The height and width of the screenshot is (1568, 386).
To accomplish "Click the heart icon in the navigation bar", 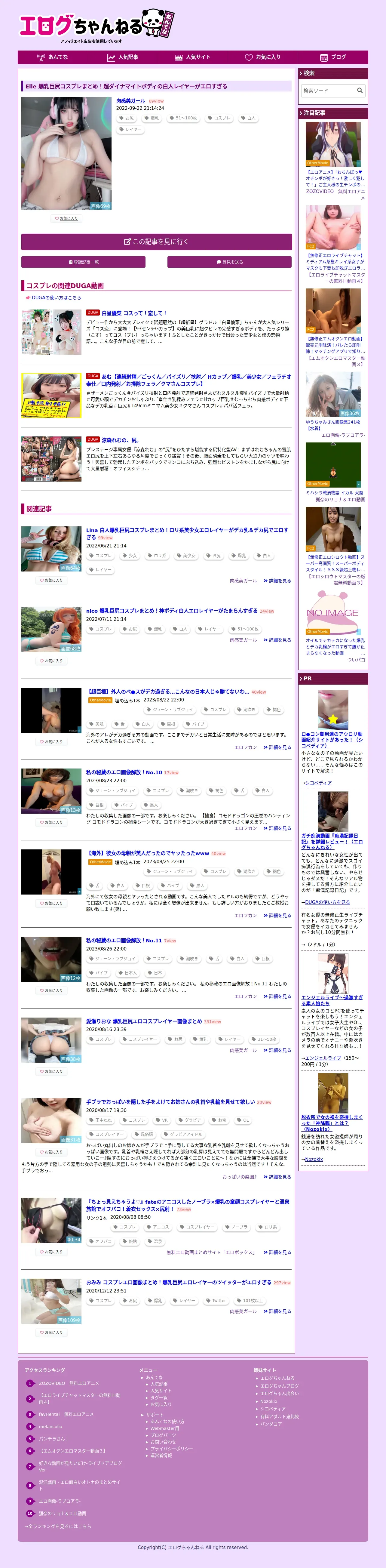I will [248, 57].
